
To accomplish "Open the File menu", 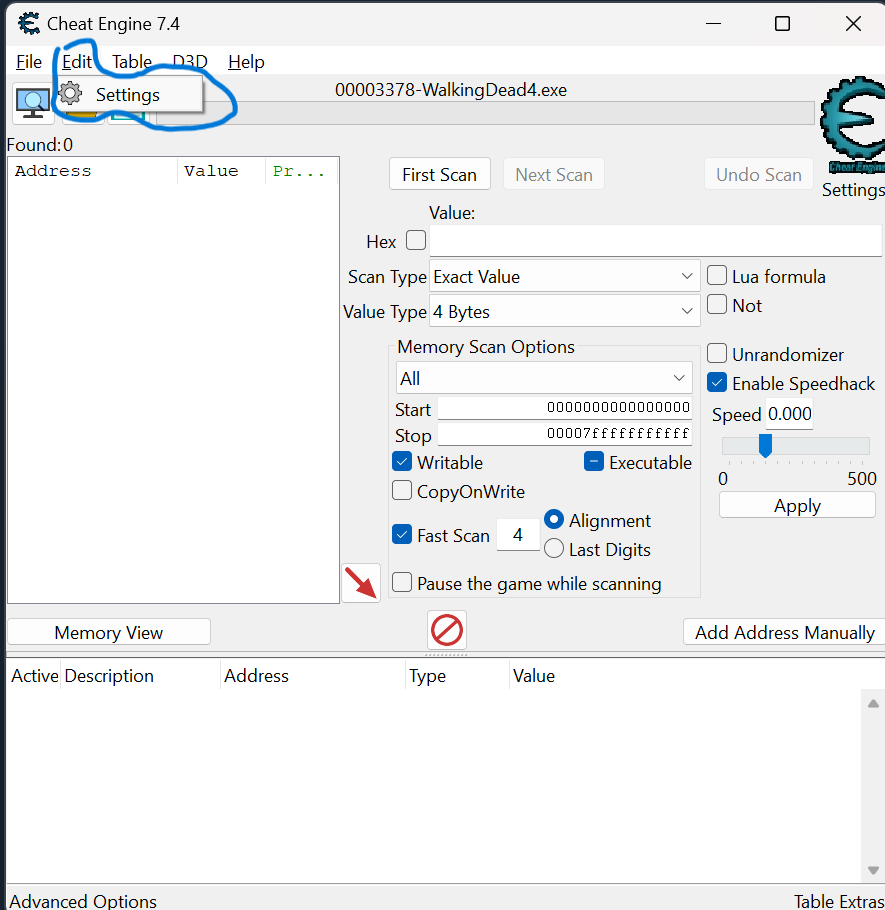I will (x=29, y=62).
